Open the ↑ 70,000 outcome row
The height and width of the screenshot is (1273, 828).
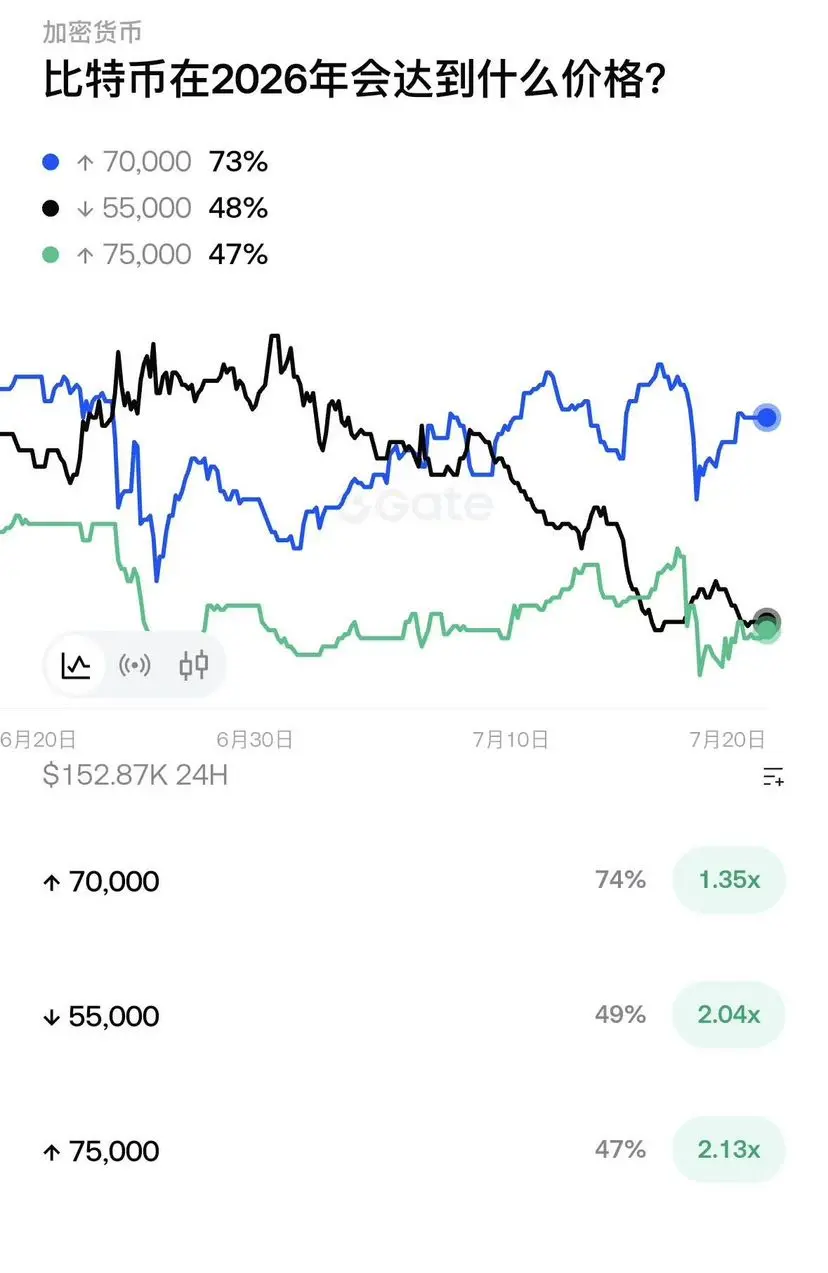(414, 881)
